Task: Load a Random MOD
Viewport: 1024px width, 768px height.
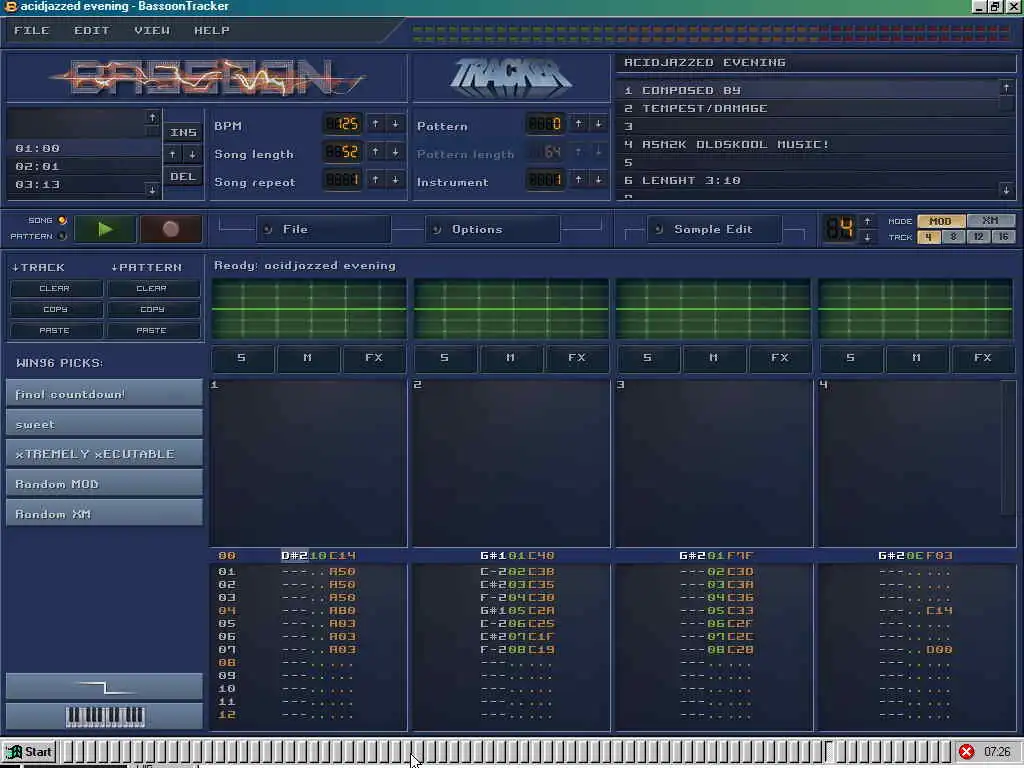Action: [104, 484]
